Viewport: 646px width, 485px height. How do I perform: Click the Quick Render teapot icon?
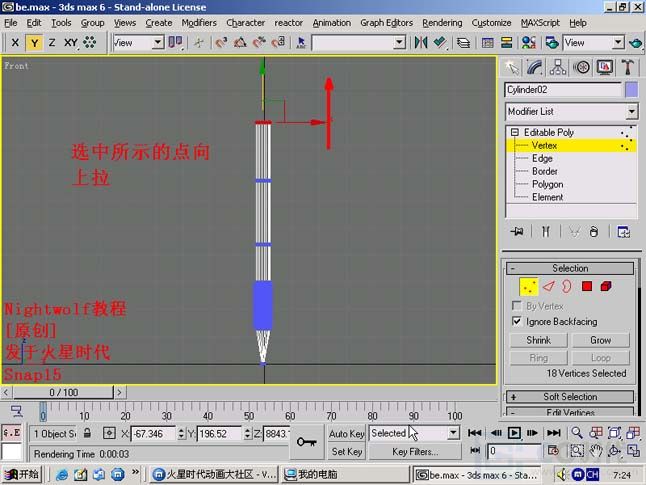click(636, 42)
